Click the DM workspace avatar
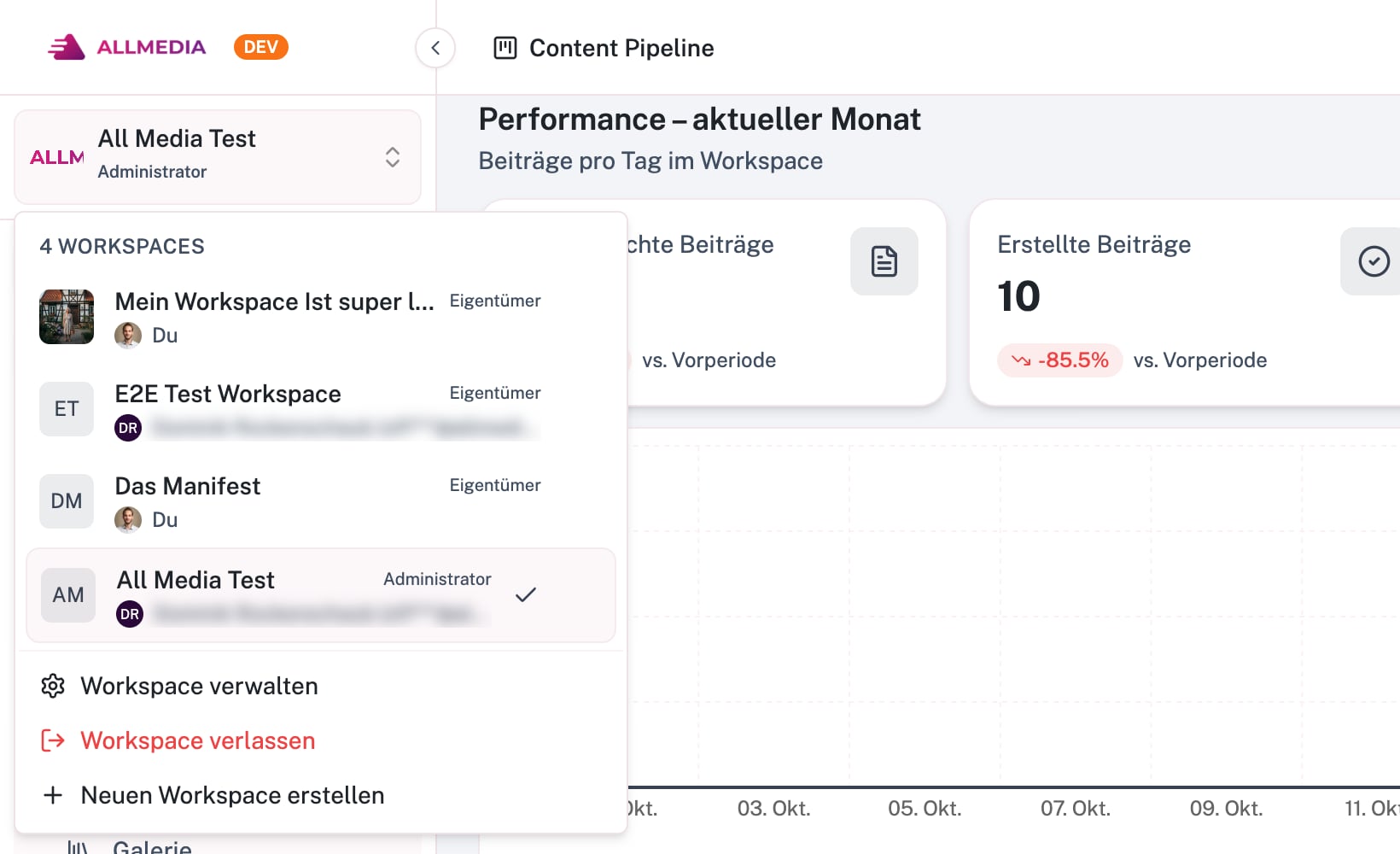Screen dimensions: 1400x854 (x=67, y=501)
